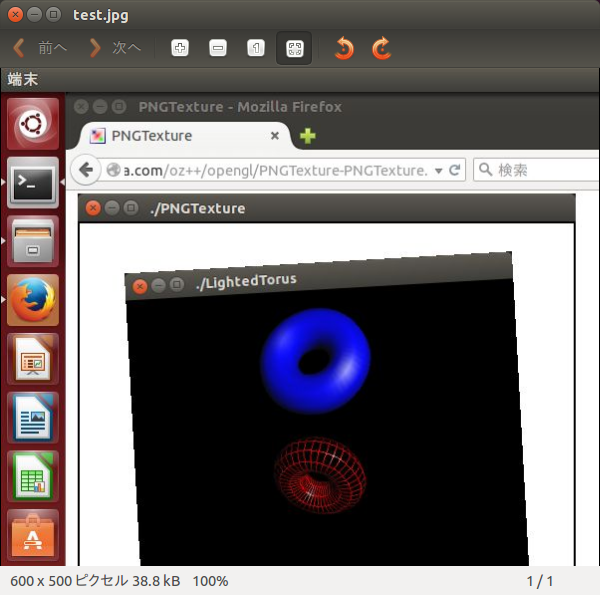Screen dimensions: 600x595
Task: Open Ubuntu Software Center launcher icon
Action: click(33, 535)
